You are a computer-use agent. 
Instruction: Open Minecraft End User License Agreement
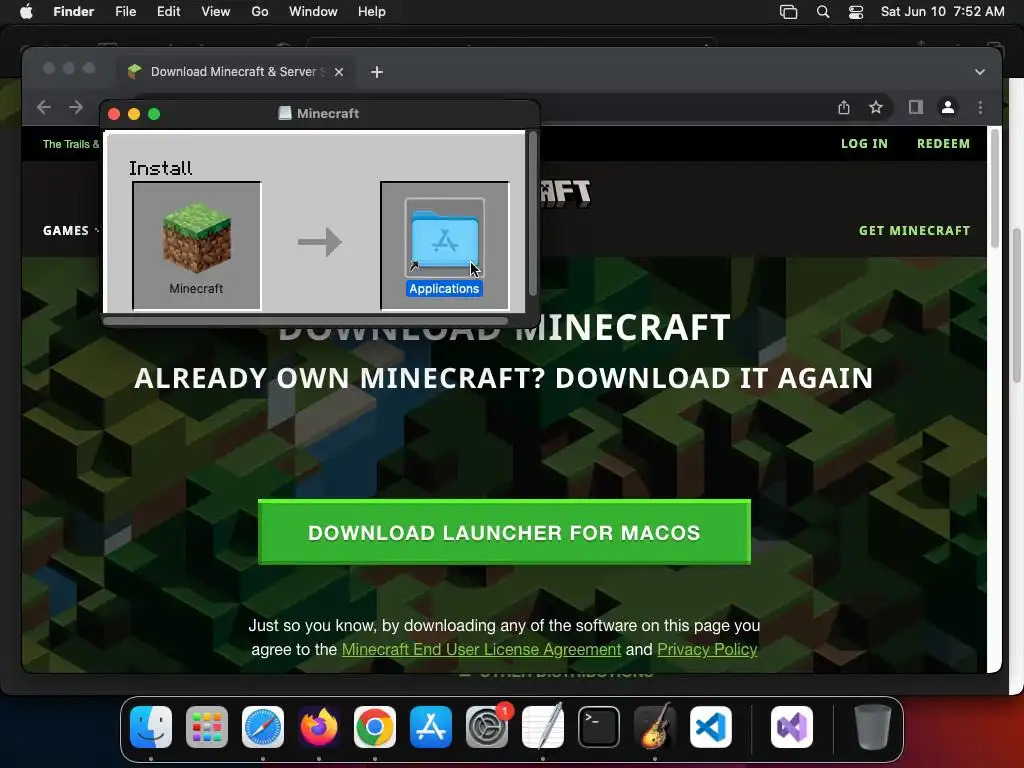point(481,649)
